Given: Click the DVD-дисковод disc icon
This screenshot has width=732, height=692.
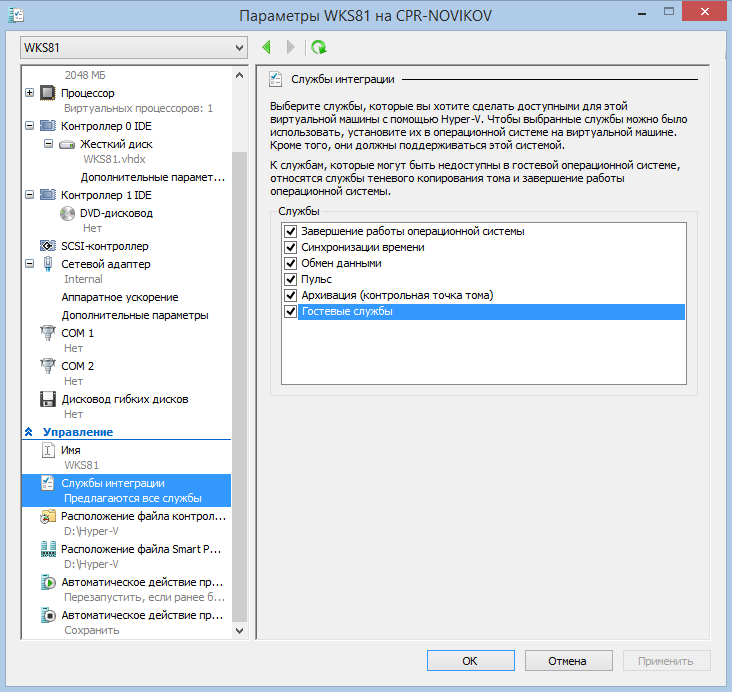Looking at the screenshot, I should [x=67, y=213].
